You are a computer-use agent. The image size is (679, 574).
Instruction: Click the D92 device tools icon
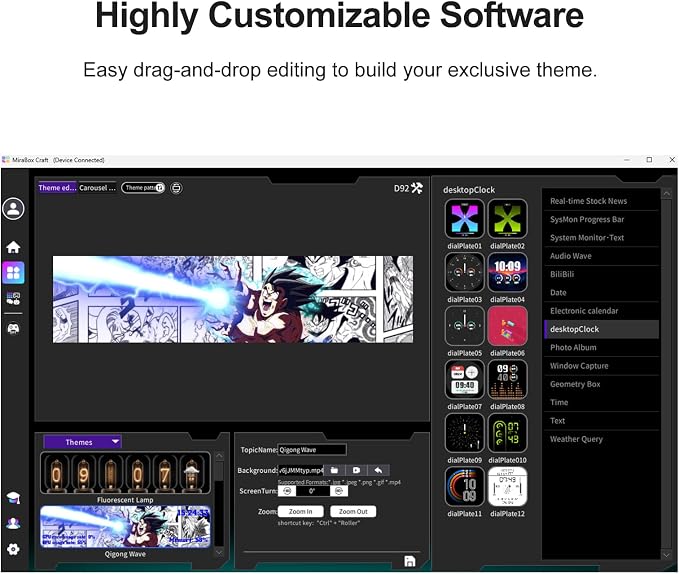[x=417, y=188]
